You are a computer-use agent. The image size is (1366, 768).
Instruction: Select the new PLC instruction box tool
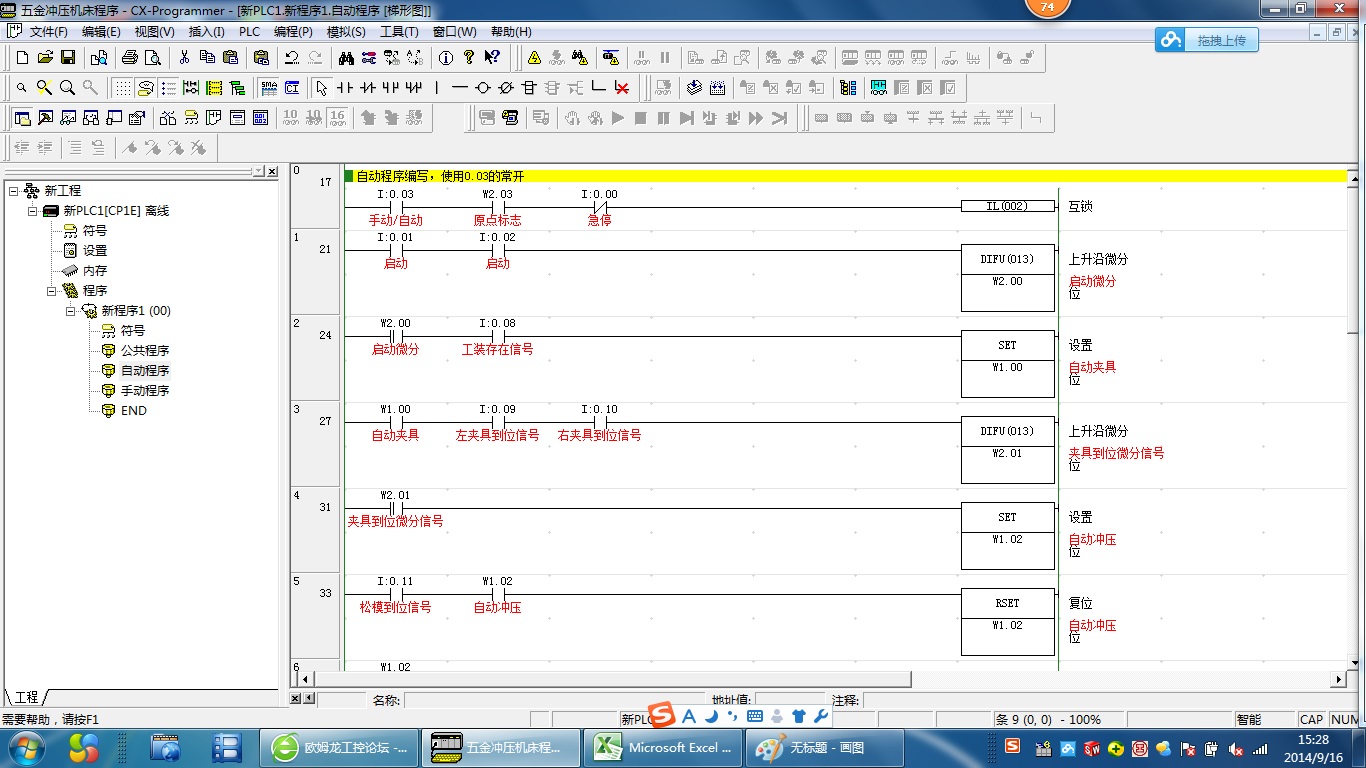(530, 88)
